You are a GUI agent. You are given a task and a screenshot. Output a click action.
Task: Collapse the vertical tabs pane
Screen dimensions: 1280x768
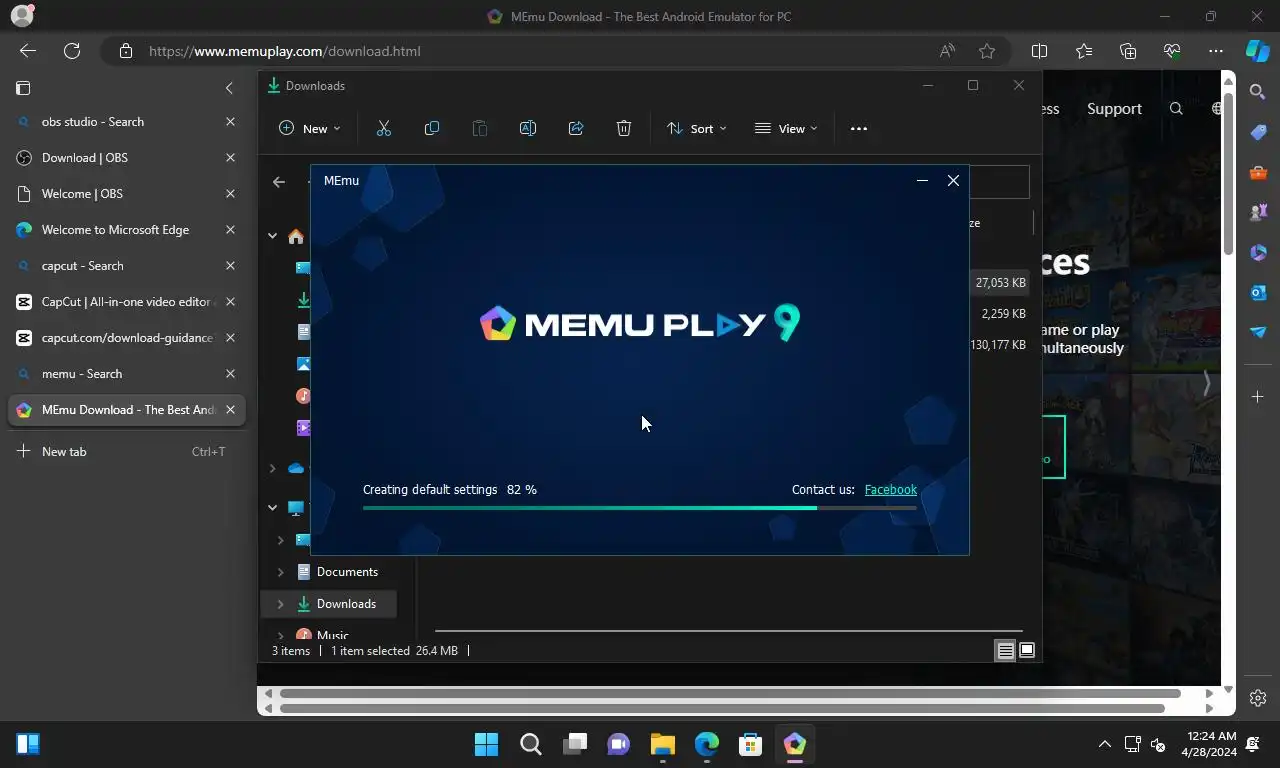tap(229, 88)
